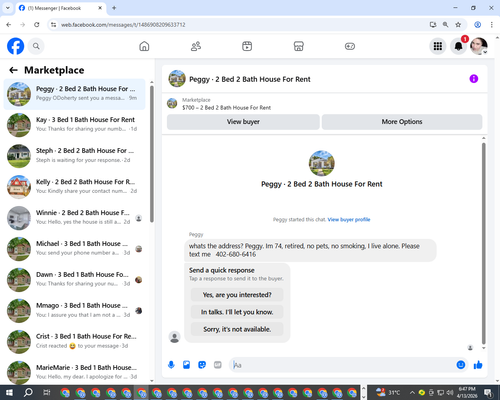This screenshot has height=400, width=500.
Task: Open the account profile picture menu
Action: click(x=479, y=46)
